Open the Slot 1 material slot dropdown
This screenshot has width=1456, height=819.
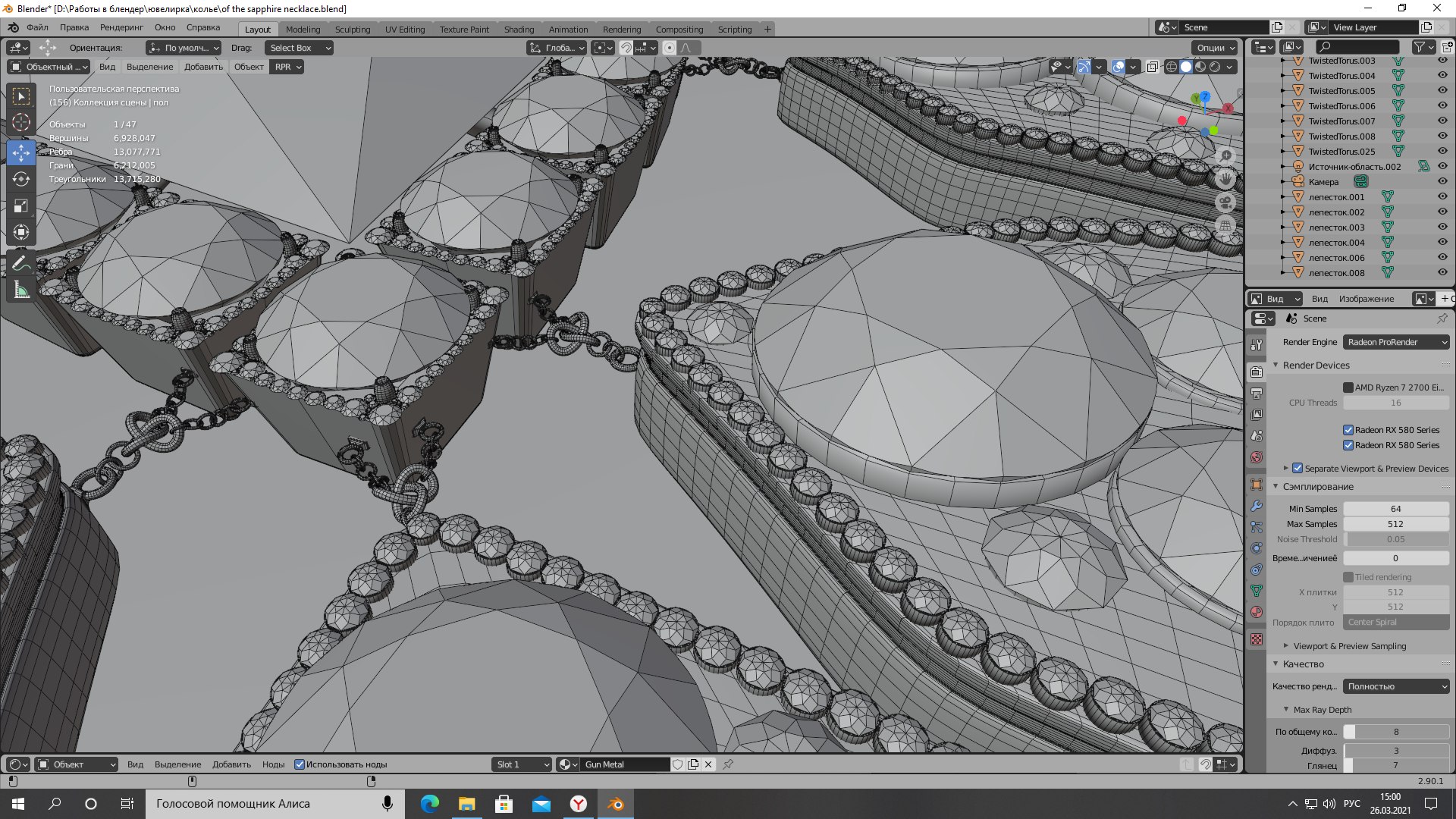coord(522,764)
